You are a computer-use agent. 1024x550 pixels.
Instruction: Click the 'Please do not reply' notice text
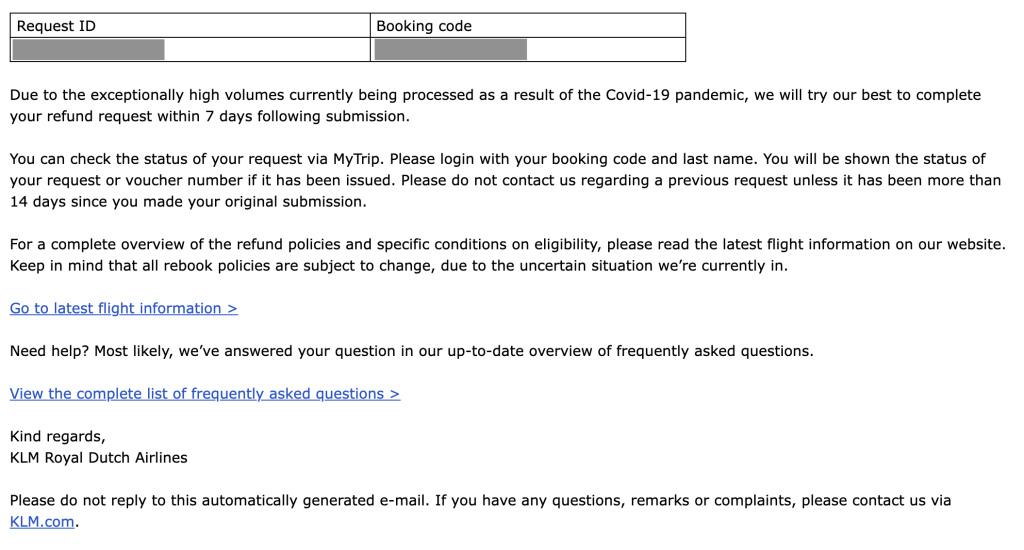point(80,500)
